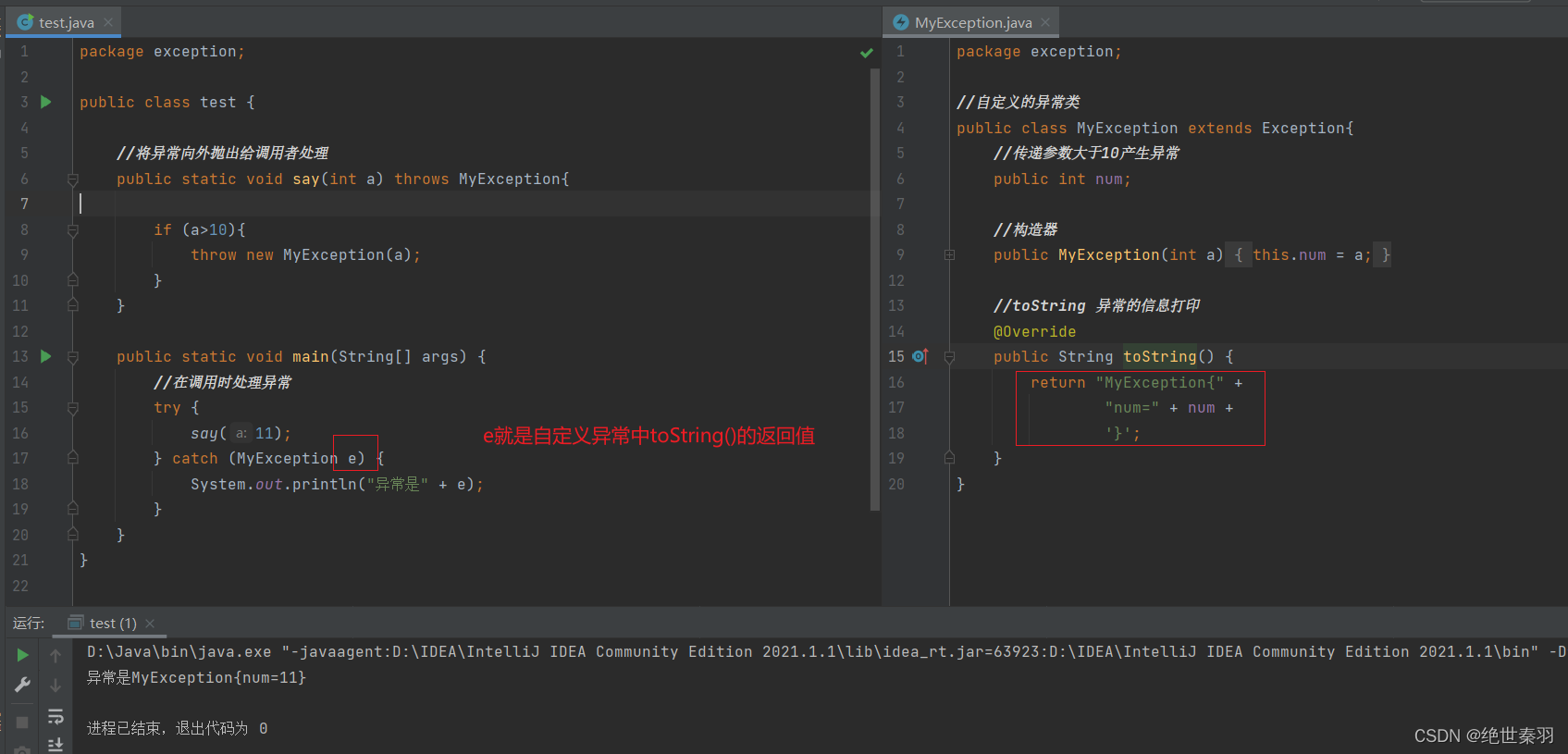Click fold end marker at line 19 in MyException.java

(949, 458)
